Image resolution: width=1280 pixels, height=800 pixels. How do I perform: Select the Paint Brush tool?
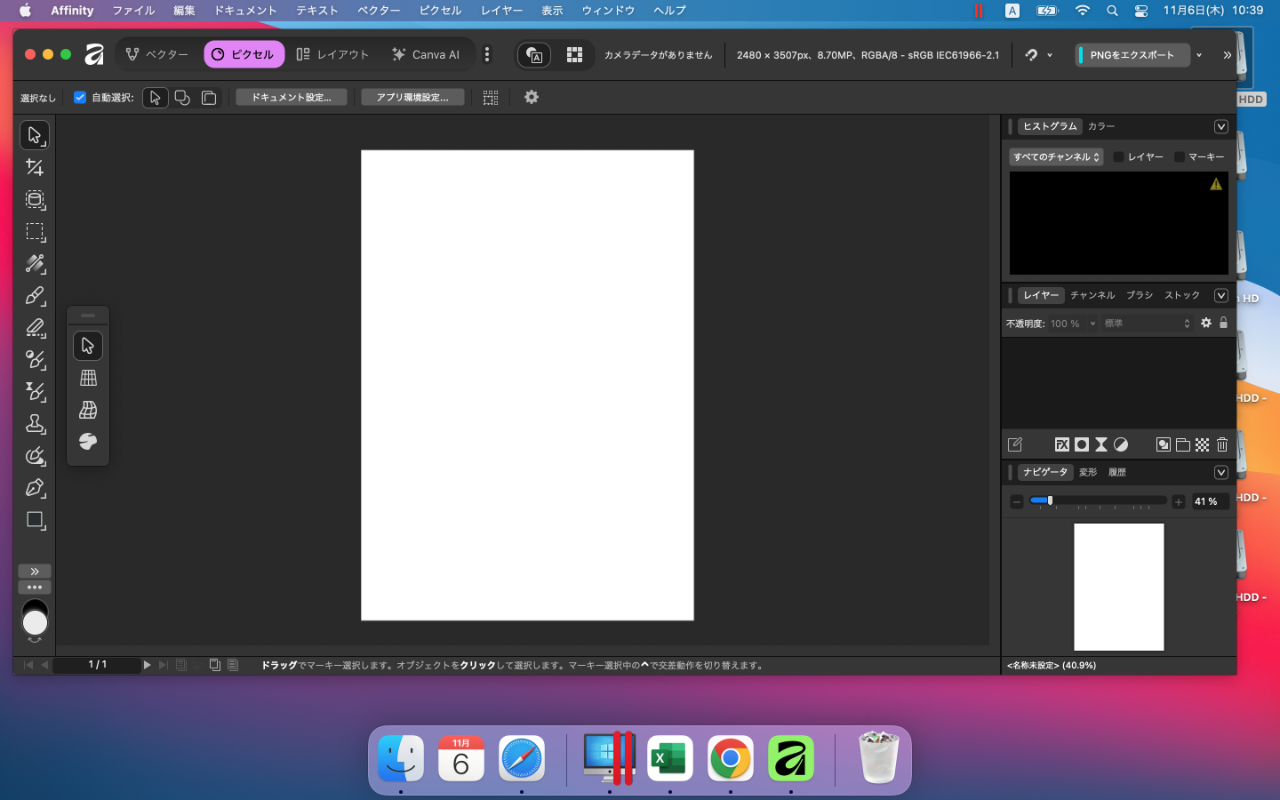pos(35,296)
